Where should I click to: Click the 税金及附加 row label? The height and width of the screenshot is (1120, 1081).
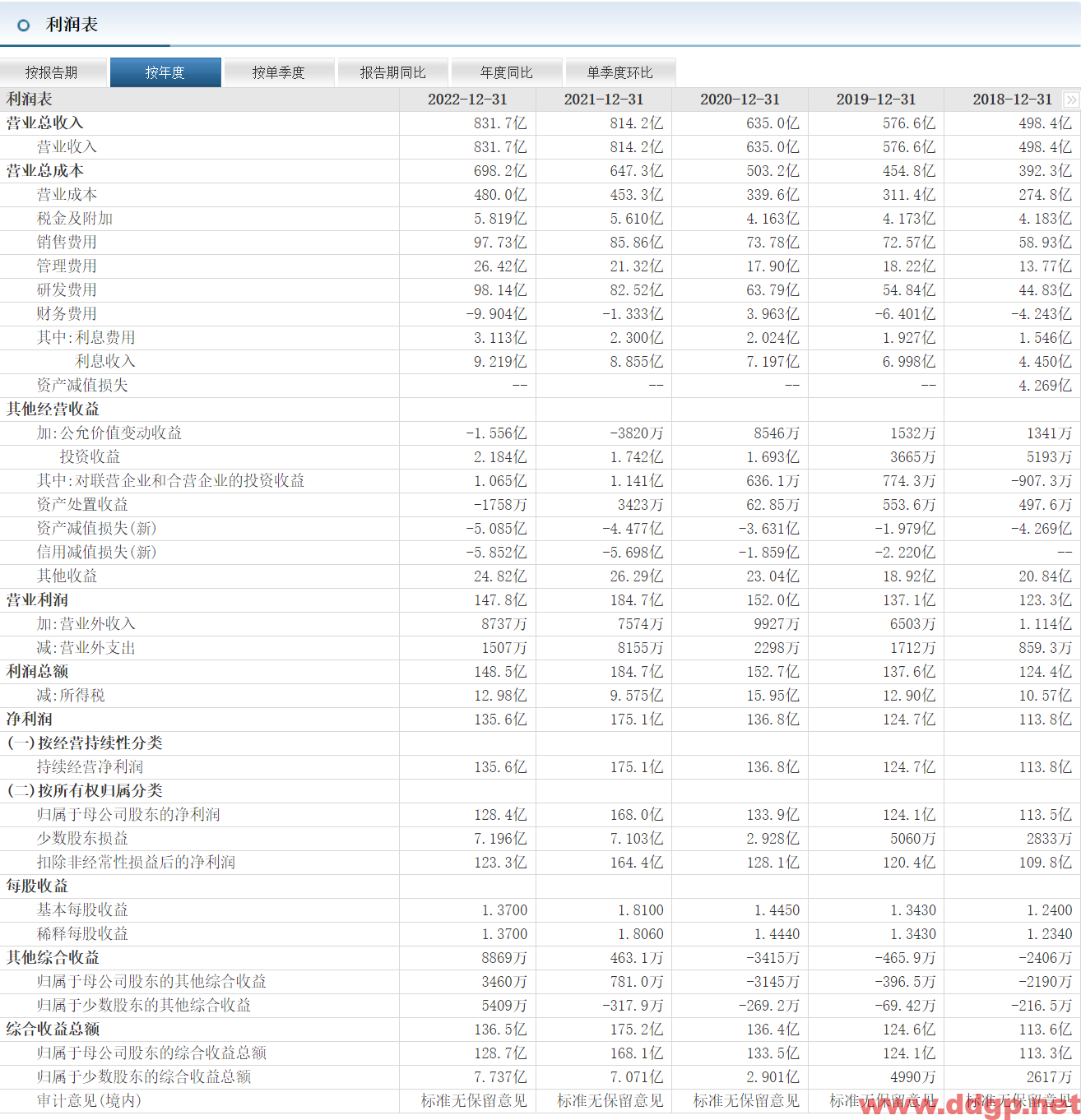75,219
